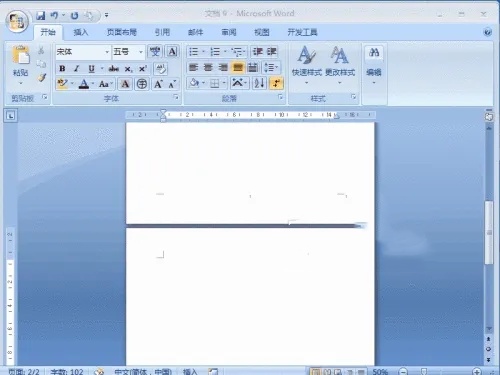
Task: Toggle show/hide paragraph marks
Action: pos(277,83)
